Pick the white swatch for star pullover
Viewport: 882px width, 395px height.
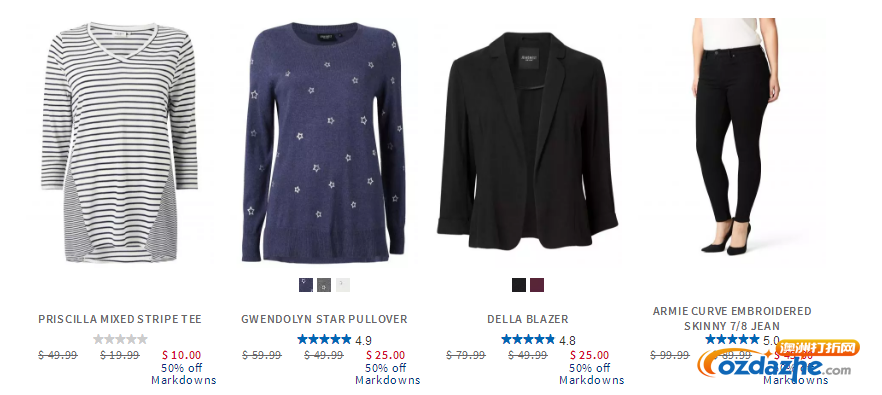(x=343, y=285)
